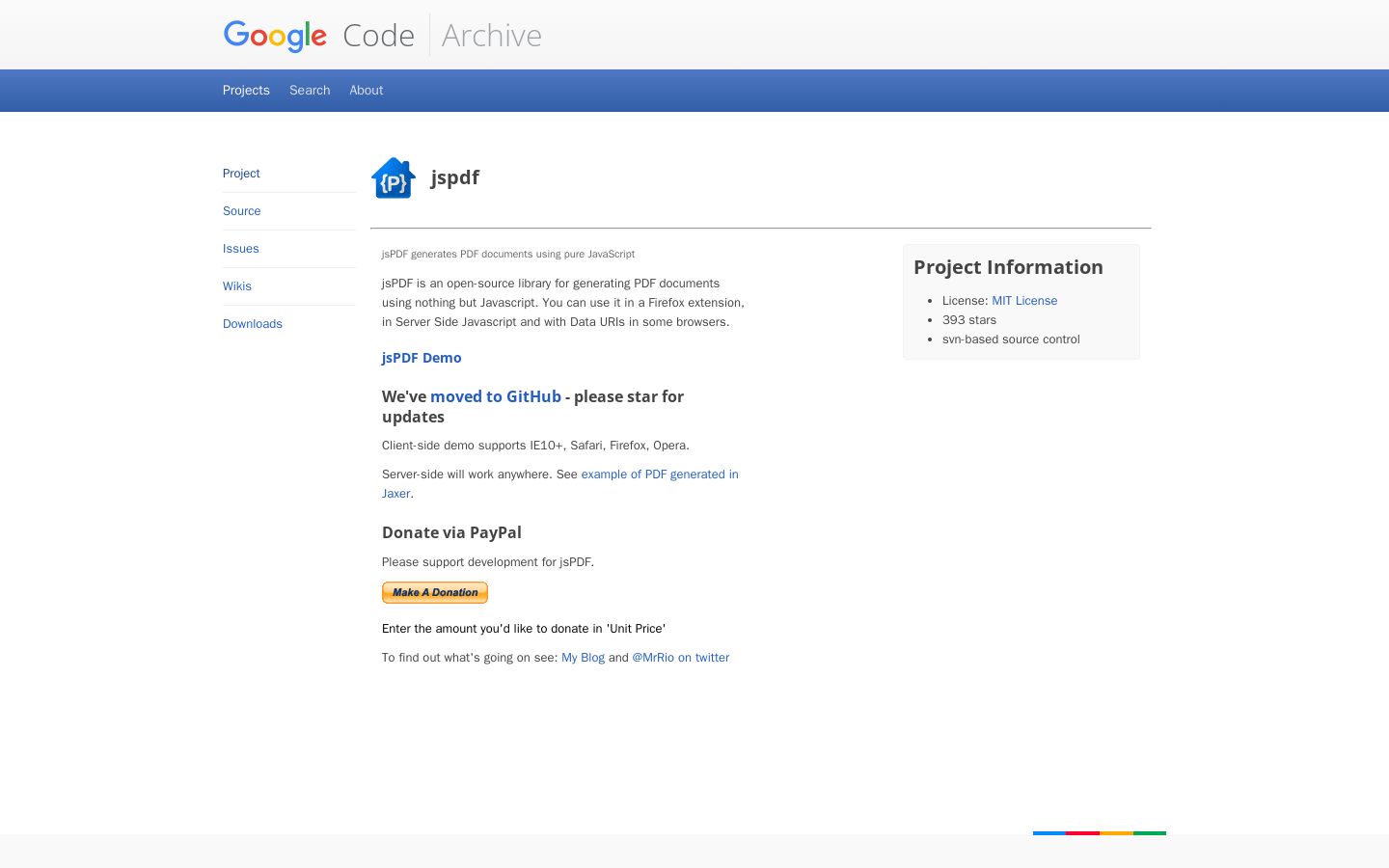Visit the My Blog link
This screenshot has width=1389, height=868.
pos(584,658)
